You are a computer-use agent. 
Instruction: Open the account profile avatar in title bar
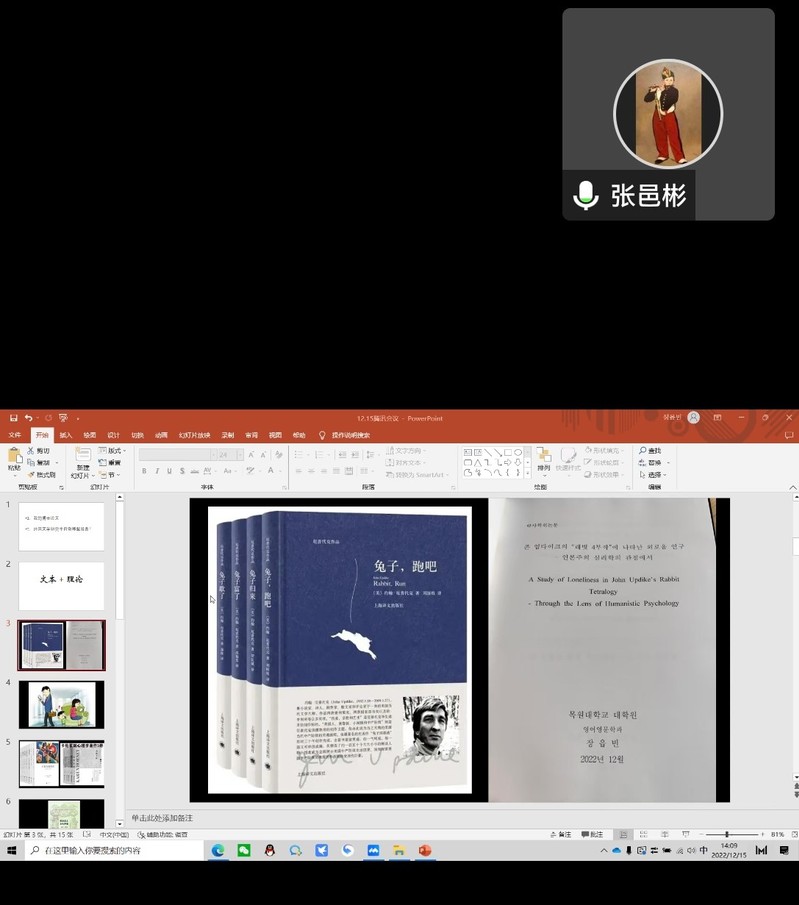694,417
